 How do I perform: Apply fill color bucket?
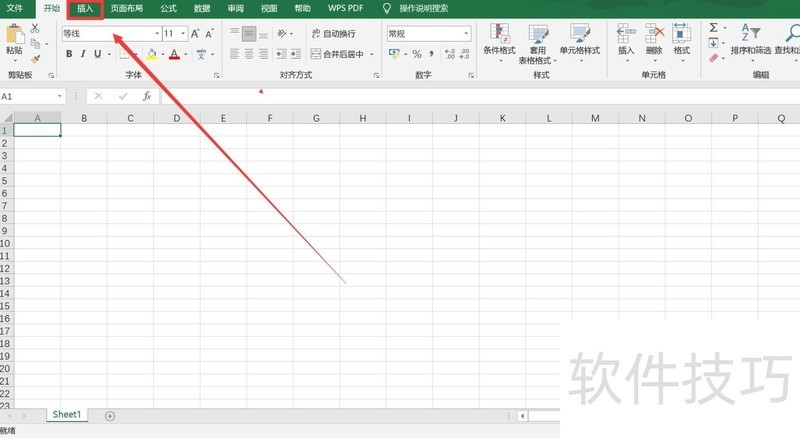[152, 54]
